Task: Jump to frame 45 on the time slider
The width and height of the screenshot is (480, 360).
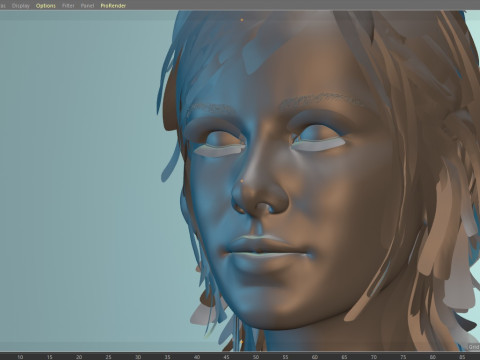Action: 226,357
